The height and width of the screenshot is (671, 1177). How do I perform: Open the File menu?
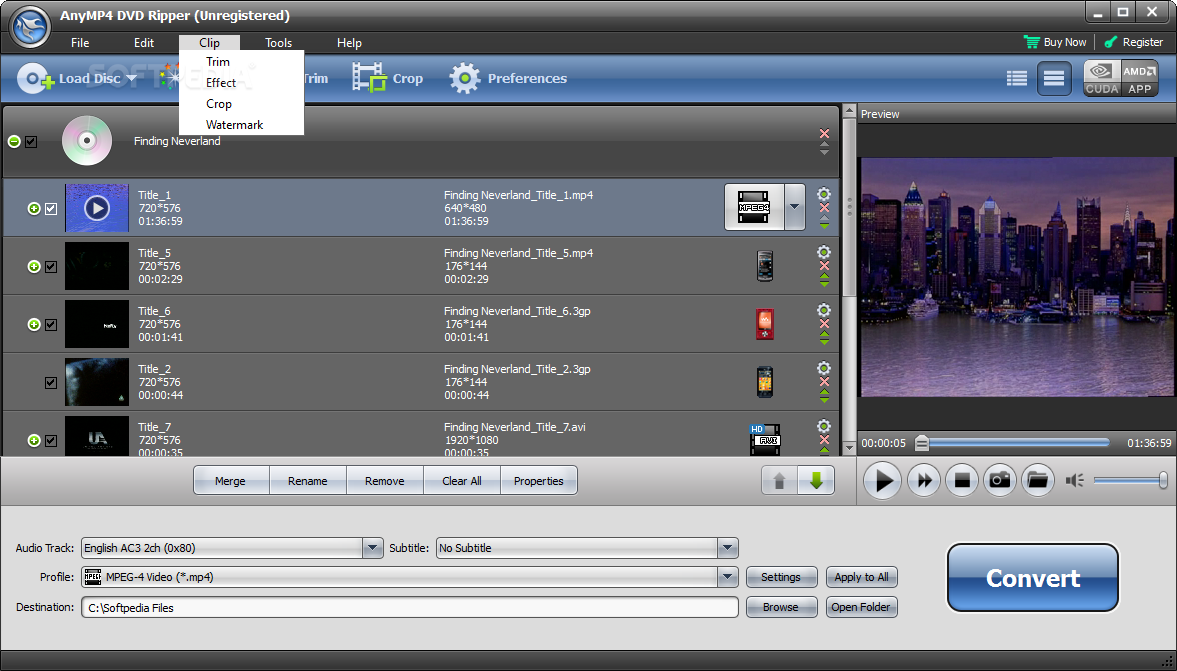[80, 43]
